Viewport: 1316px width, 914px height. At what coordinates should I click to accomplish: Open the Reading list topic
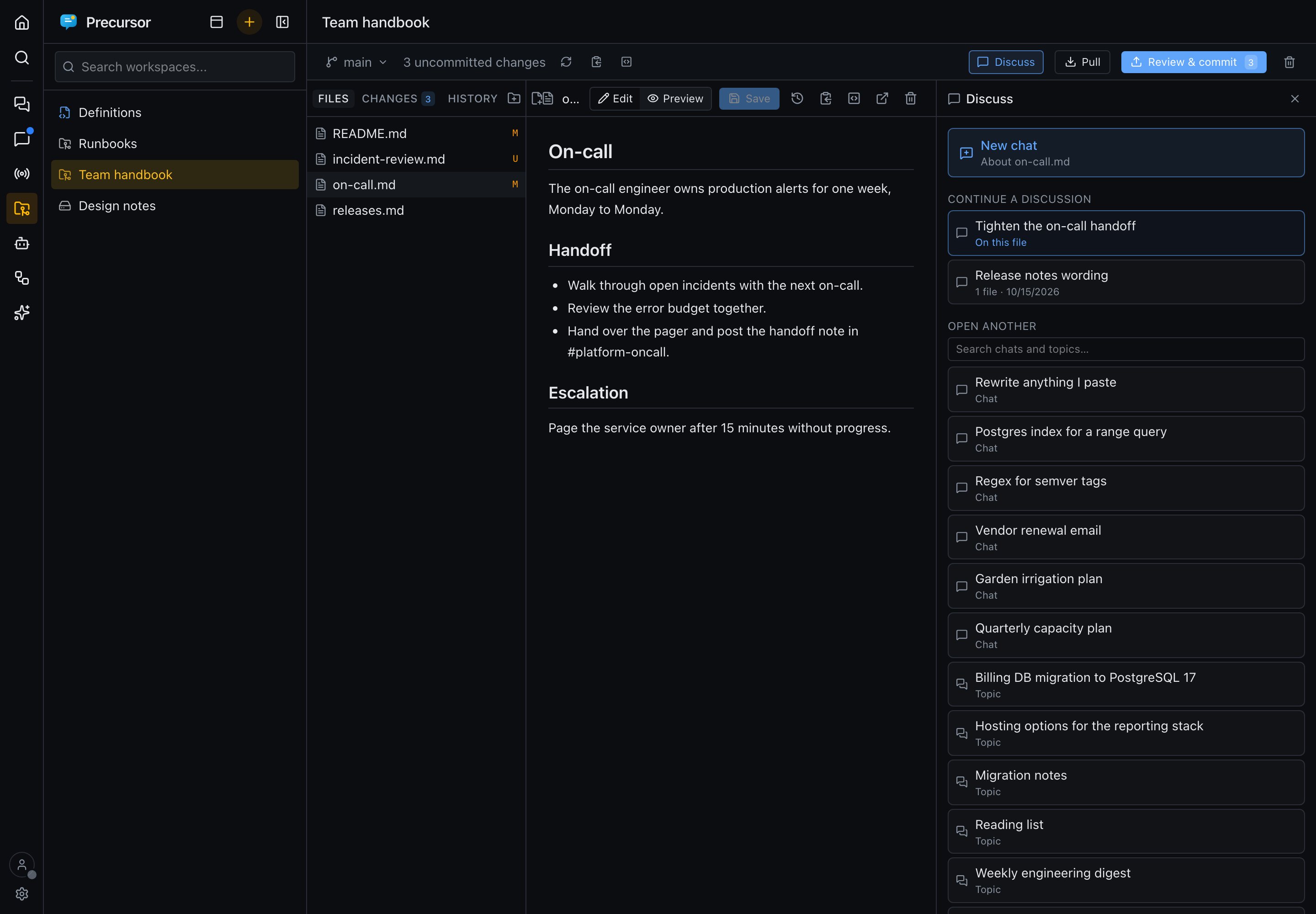coord(1126,832)
